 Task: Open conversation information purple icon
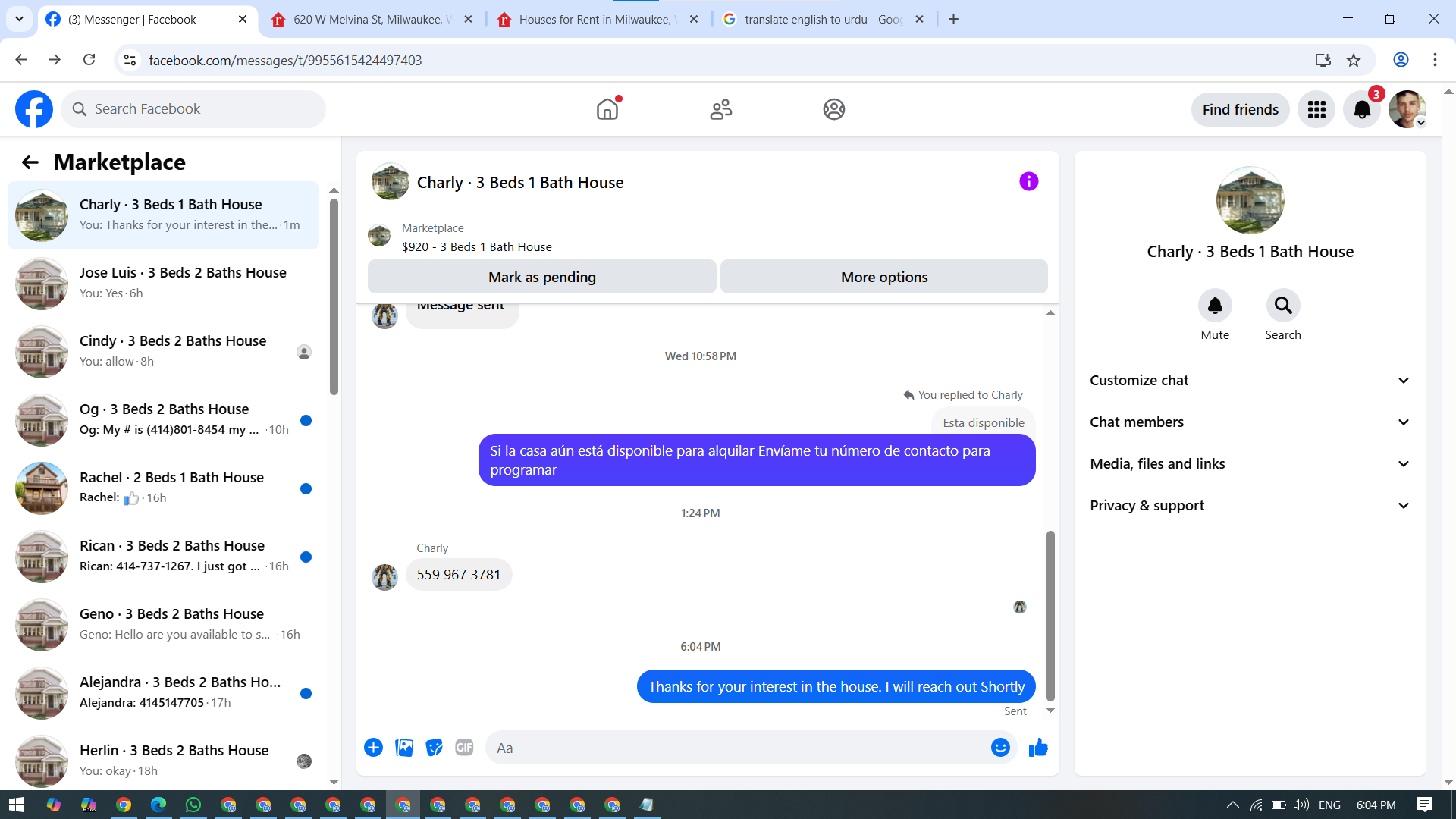1028,181
